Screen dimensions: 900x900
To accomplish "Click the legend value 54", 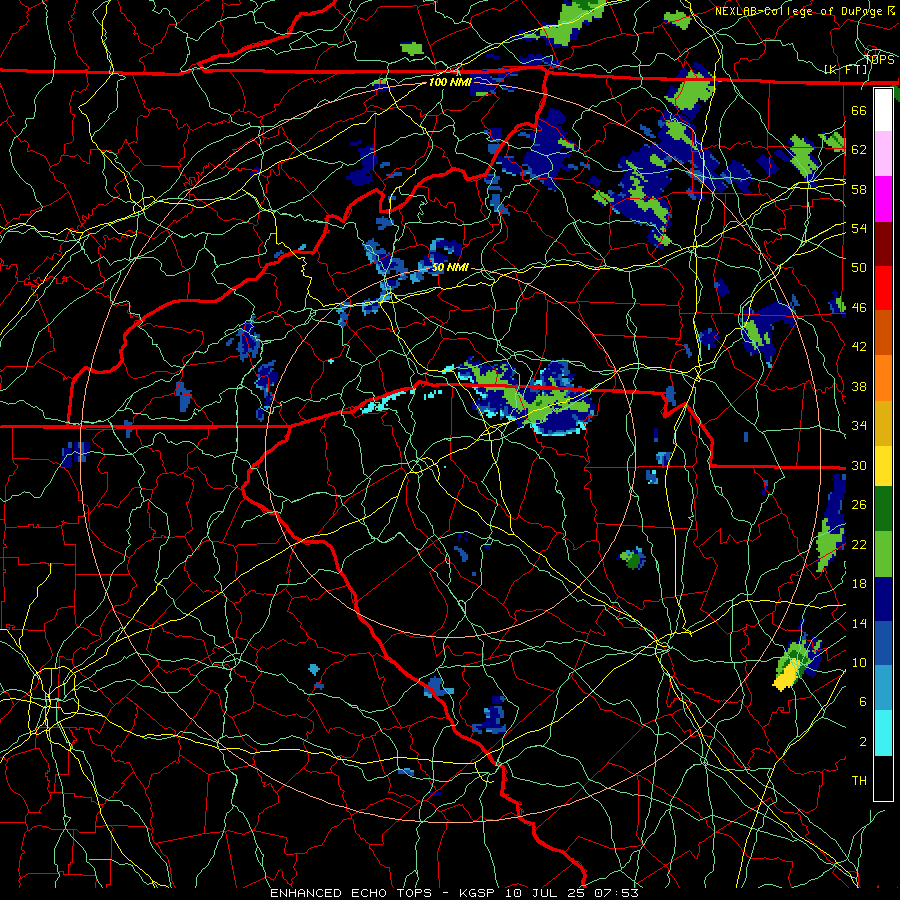I will point(859,228).
